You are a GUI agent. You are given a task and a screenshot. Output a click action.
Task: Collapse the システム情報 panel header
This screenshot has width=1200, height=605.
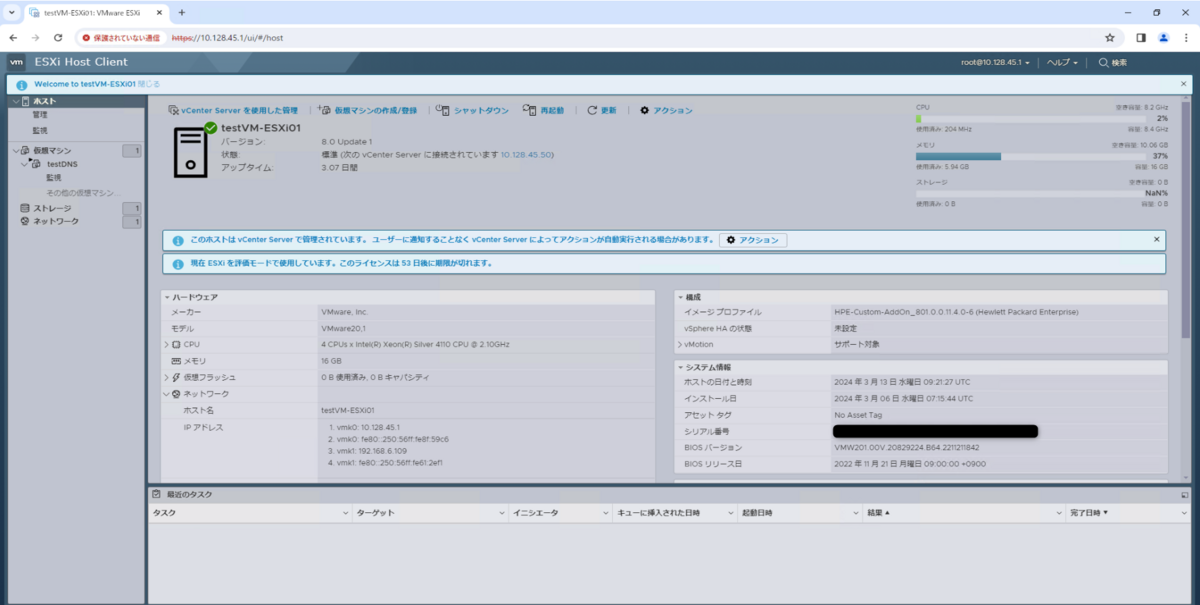click(680, 367)
